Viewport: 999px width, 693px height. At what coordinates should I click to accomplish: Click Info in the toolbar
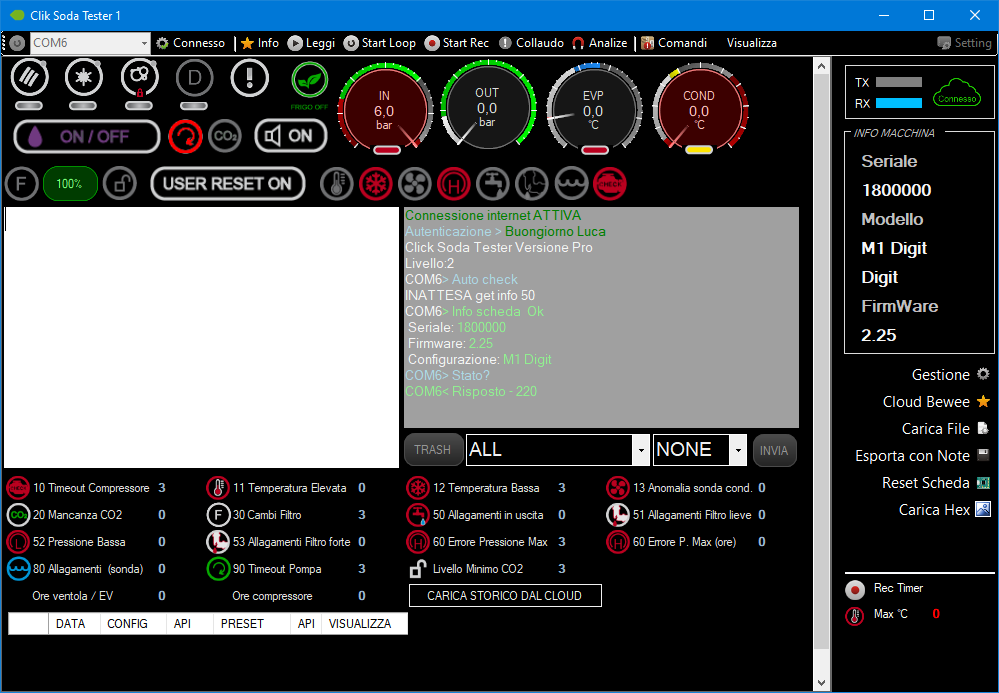(x=260, y=43)
